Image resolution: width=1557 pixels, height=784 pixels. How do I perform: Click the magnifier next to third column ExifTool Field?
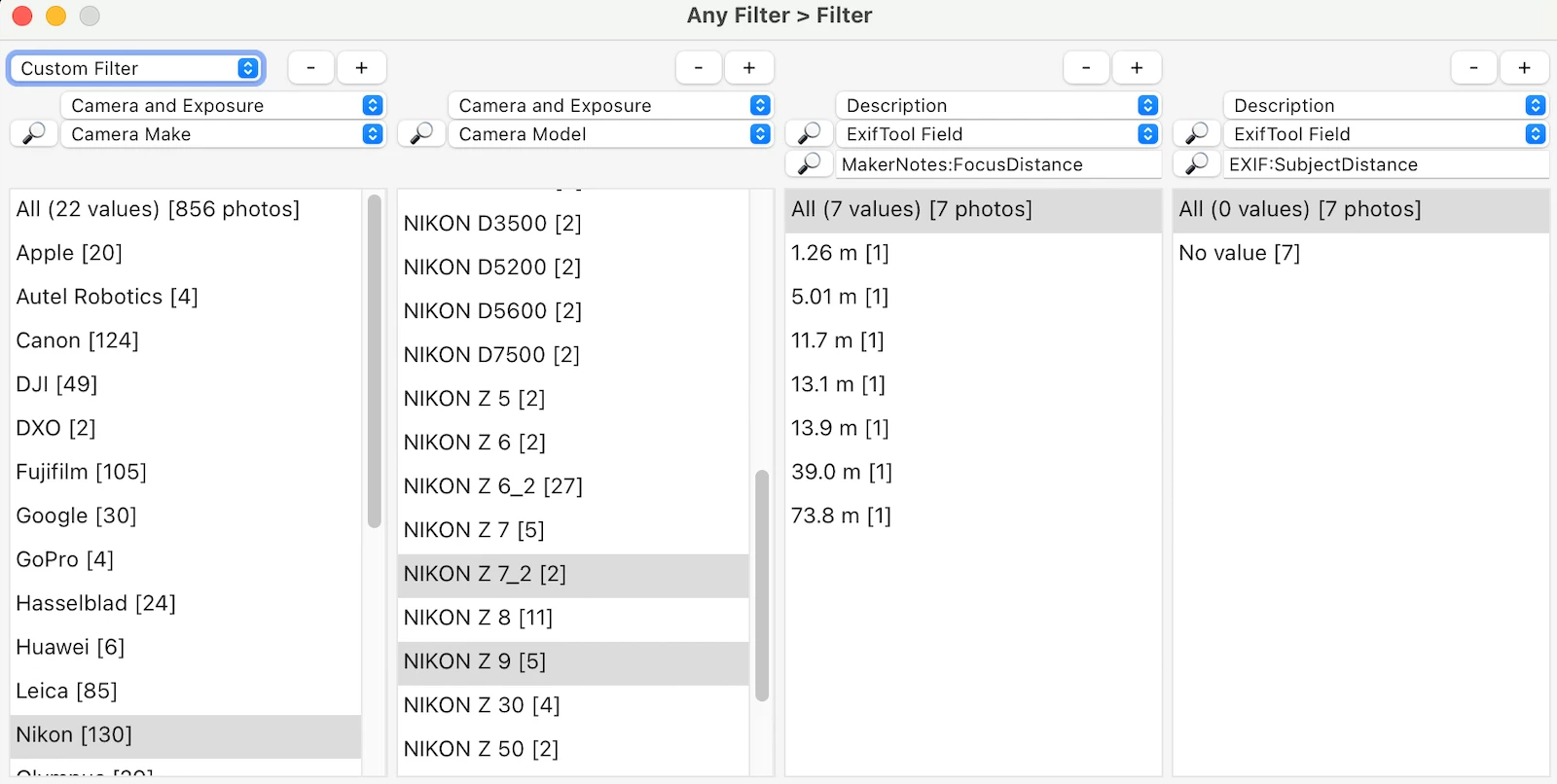[x=809, y=133]
